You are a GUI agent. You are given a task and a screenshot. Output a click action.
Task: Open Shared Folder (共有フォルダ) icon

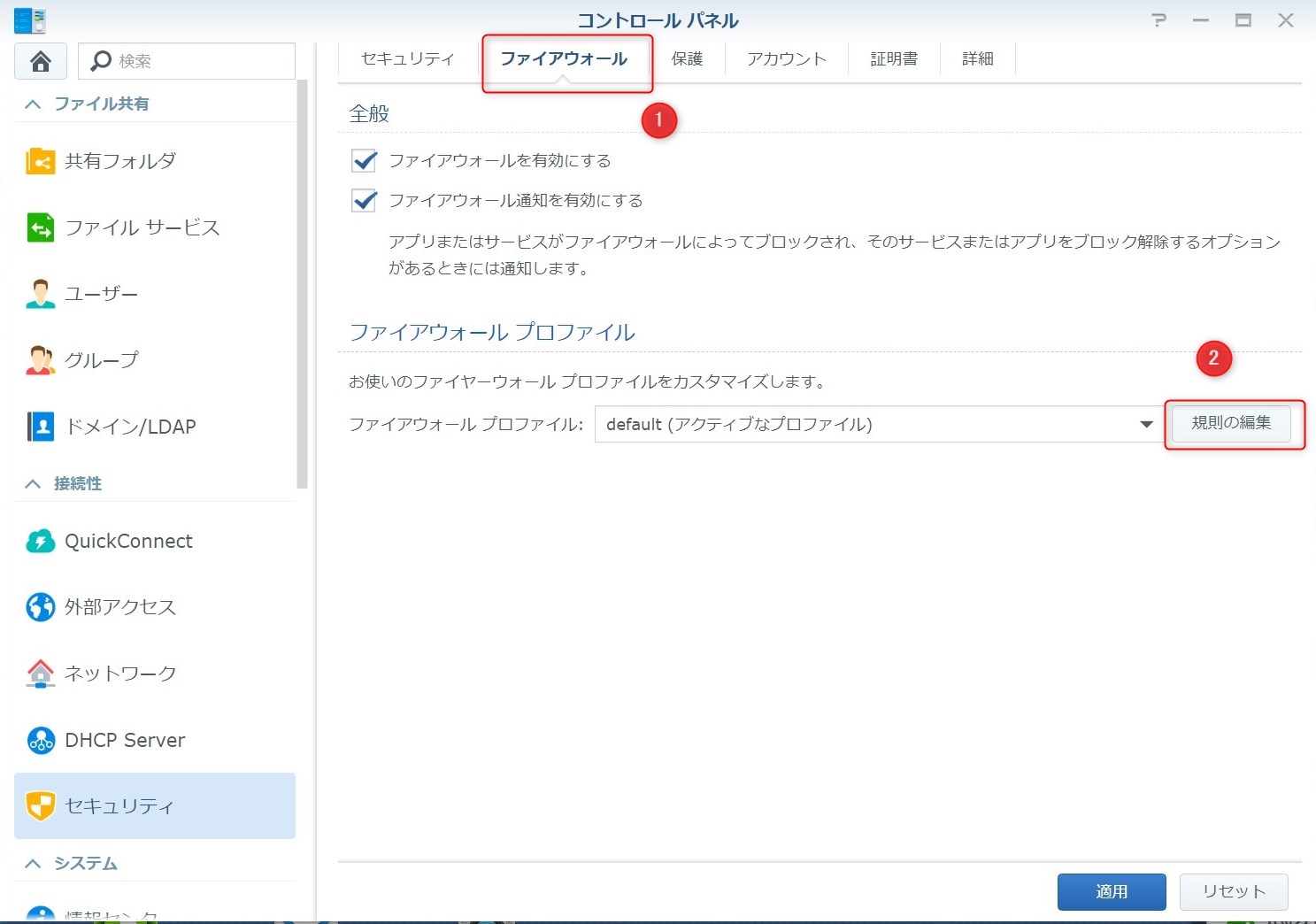click(x=41, y=161)
